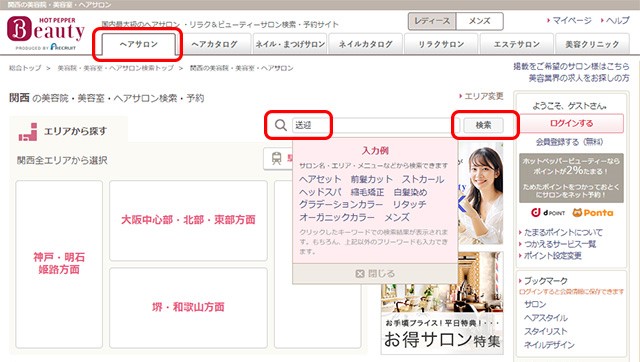
Task: Click the Hot Pepper Beauty logo
Action: tap(46, 33)
